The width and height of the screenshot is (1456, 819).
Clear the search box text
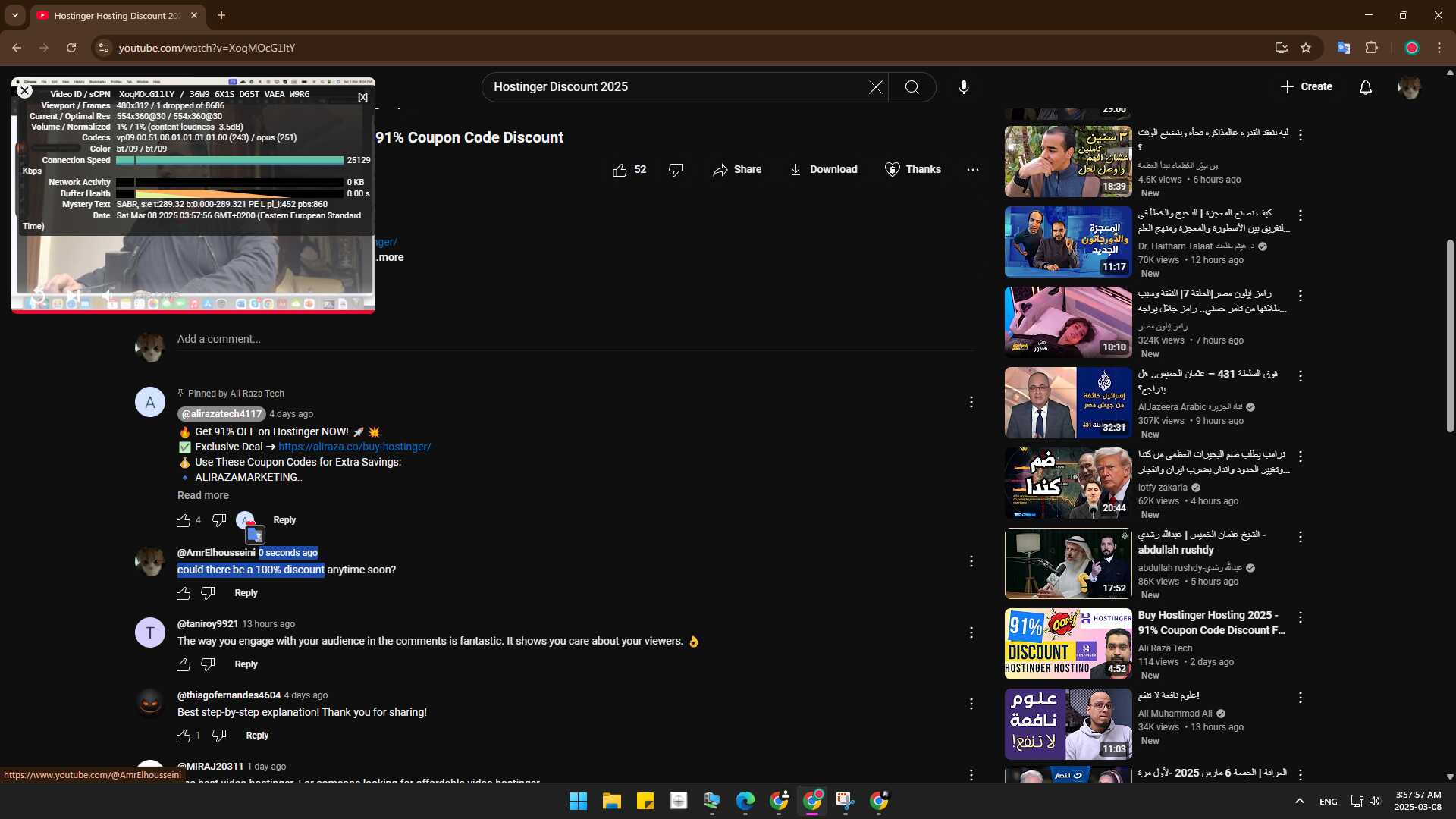click(876, 87)
